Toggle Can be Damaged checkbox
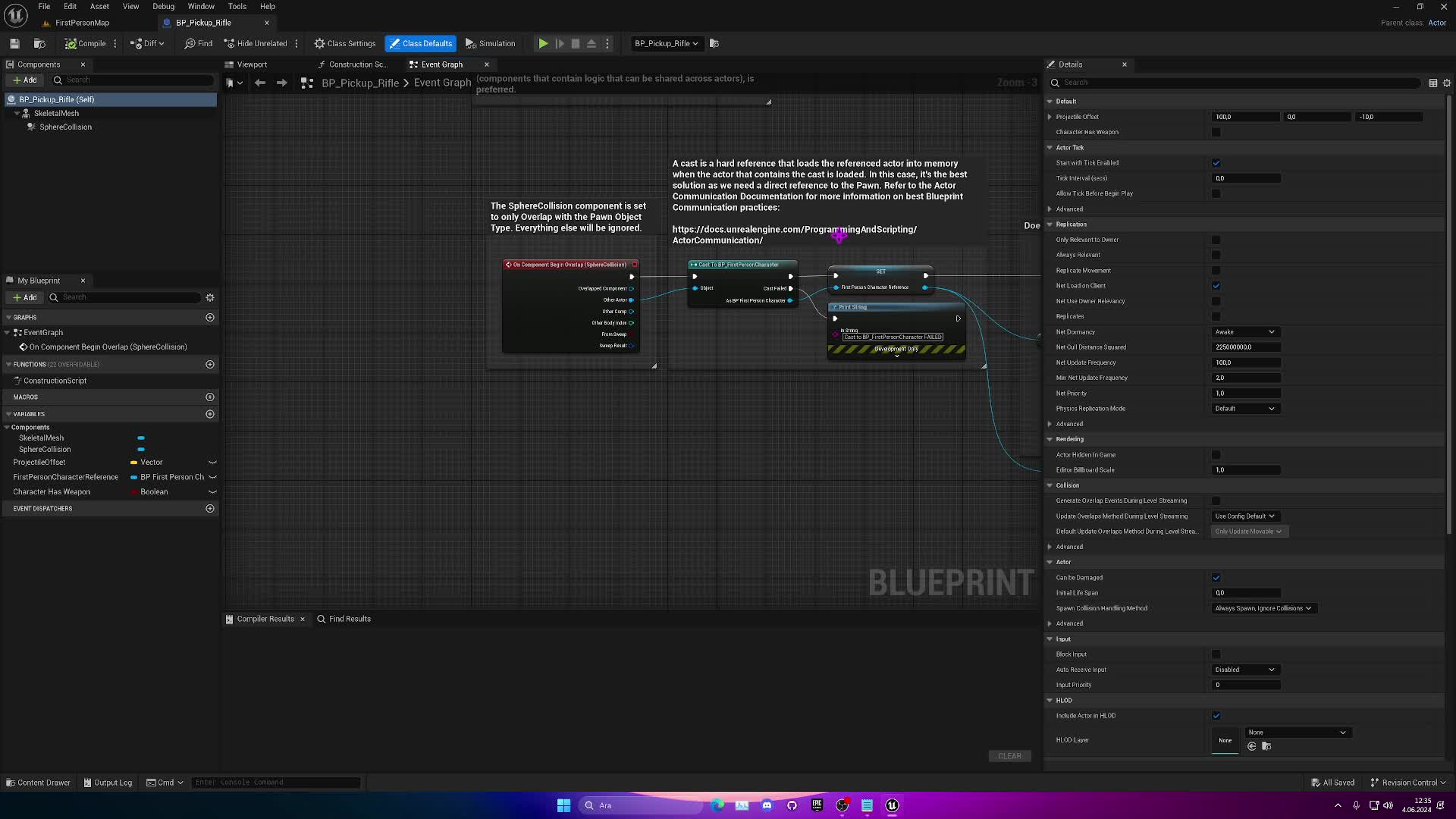Viewport: 1456px width, 819px height. coord(1216,578)
